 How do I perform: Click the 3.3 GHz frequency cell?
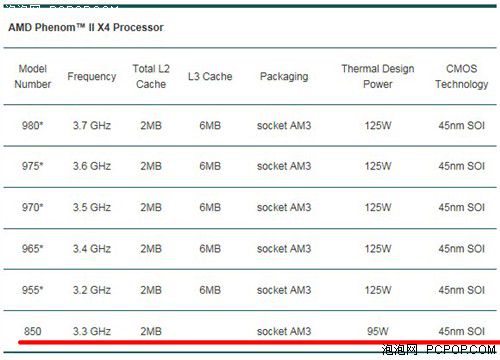click(92, 331)
